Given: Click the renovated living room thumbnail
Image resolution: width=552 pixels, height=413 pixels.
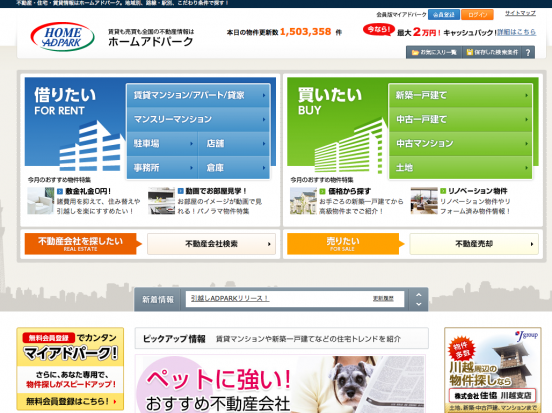Looking at the screenshot, I should tap(424, 201).
